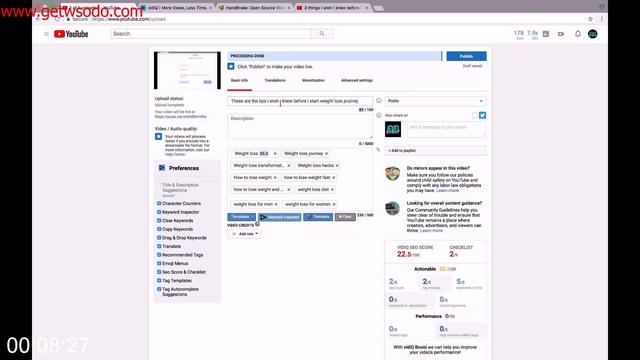Toggle the Seo Score & Checklist preference
The width and height of the screenshot is (640, 360).
pos(159,272)
